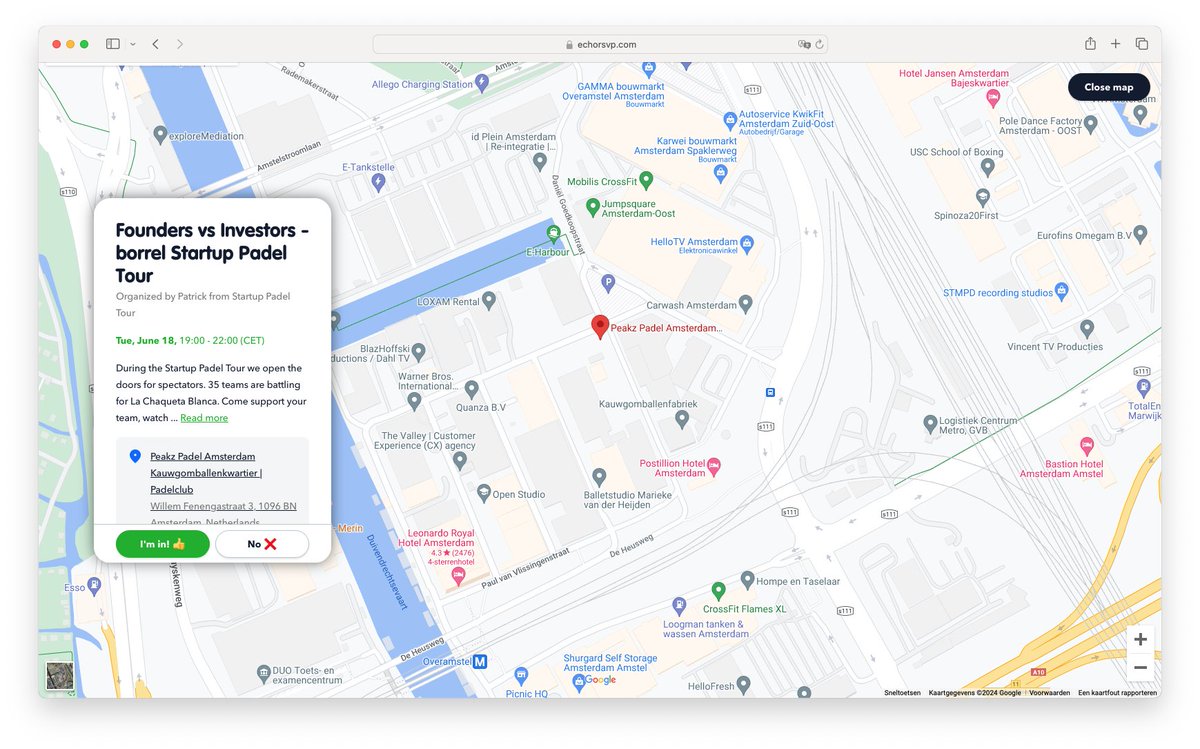Click the Karwei bouwmarkt shop marker
Image resolution: width=1200 pixels, height=749 pixels.
pyautogui.click(x=720, y=172)
